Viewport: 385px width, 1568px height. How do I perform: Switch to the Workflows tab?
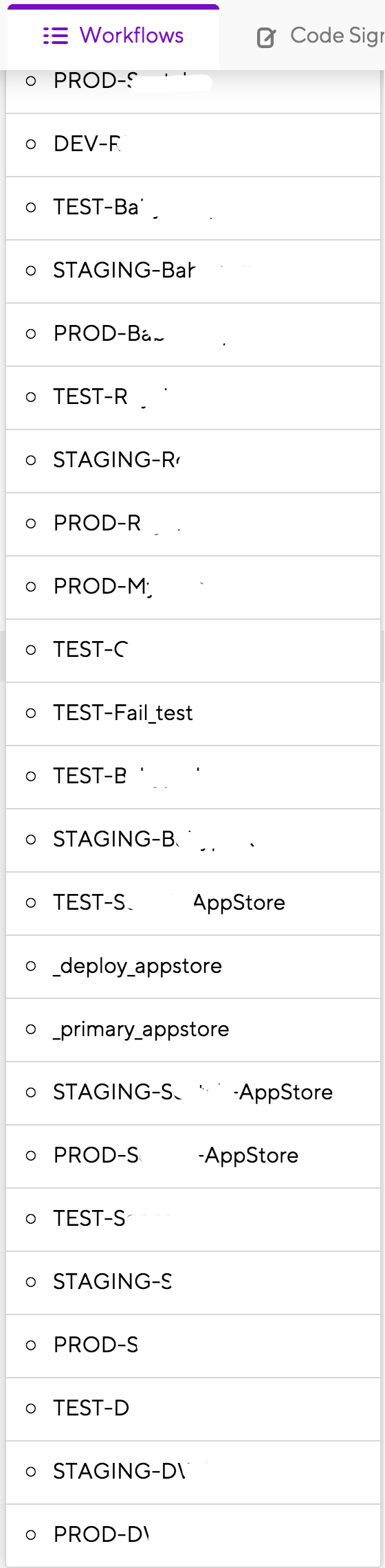(x=113, y=36)
